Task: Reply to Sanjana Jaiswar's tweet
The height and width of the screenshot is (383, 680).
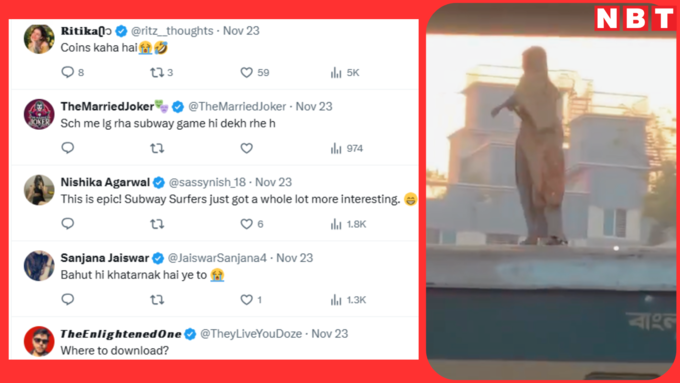Action: pos(68,299)
